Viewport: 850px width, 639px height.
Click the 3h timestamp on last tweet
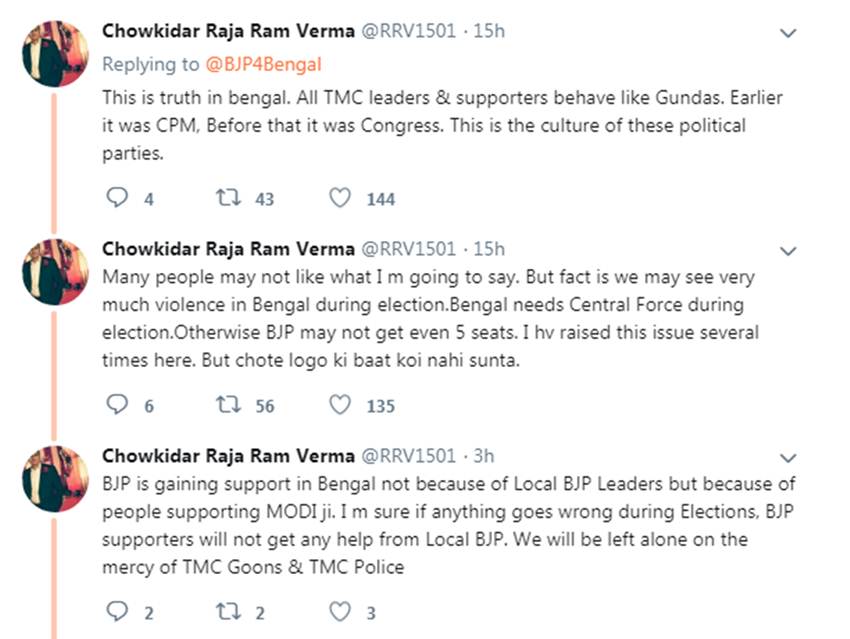coord(483,455)
